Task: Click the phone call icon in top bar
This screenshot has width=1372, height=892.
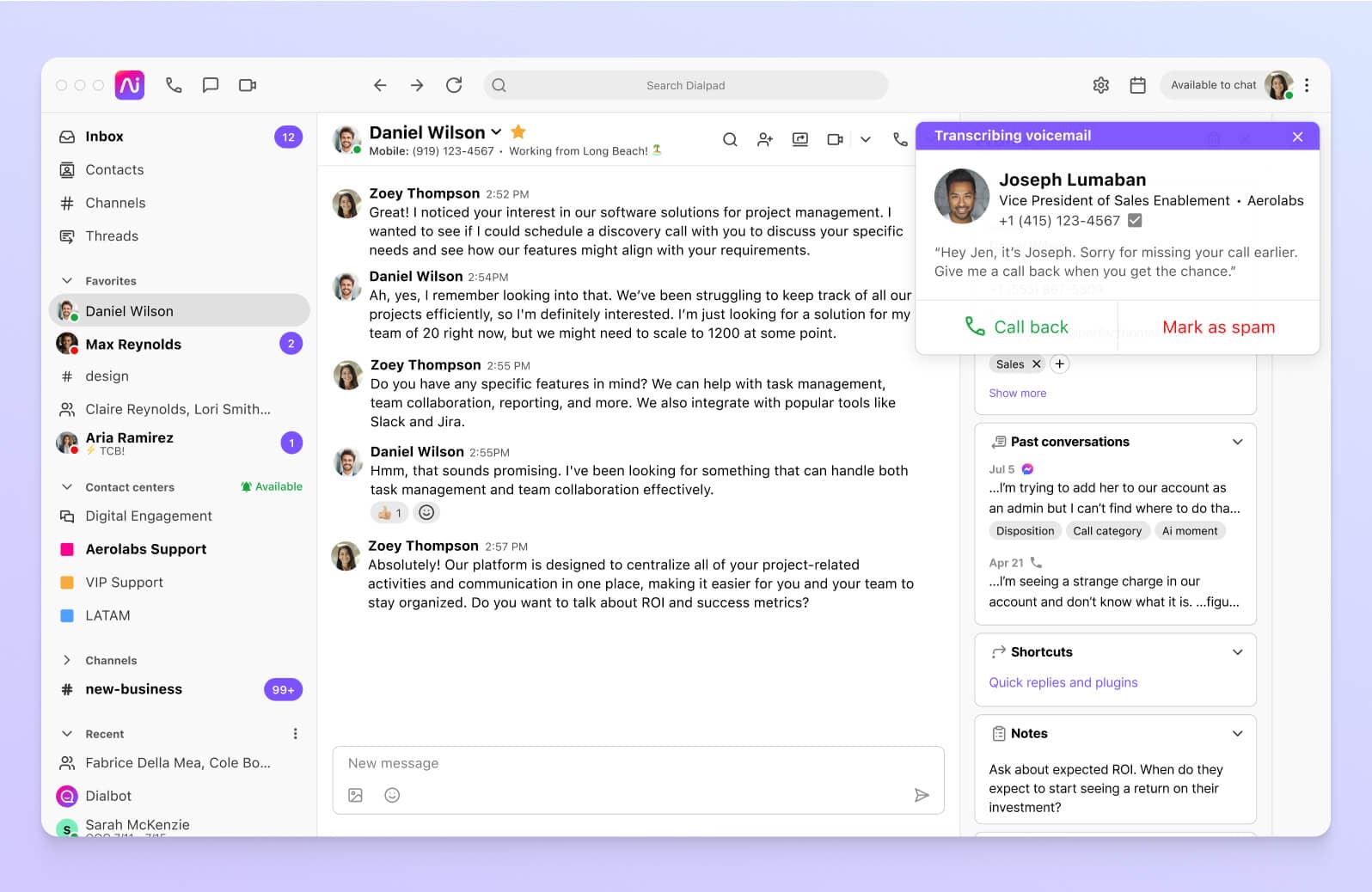Action: pyautogui.click(x=174, y=85)
